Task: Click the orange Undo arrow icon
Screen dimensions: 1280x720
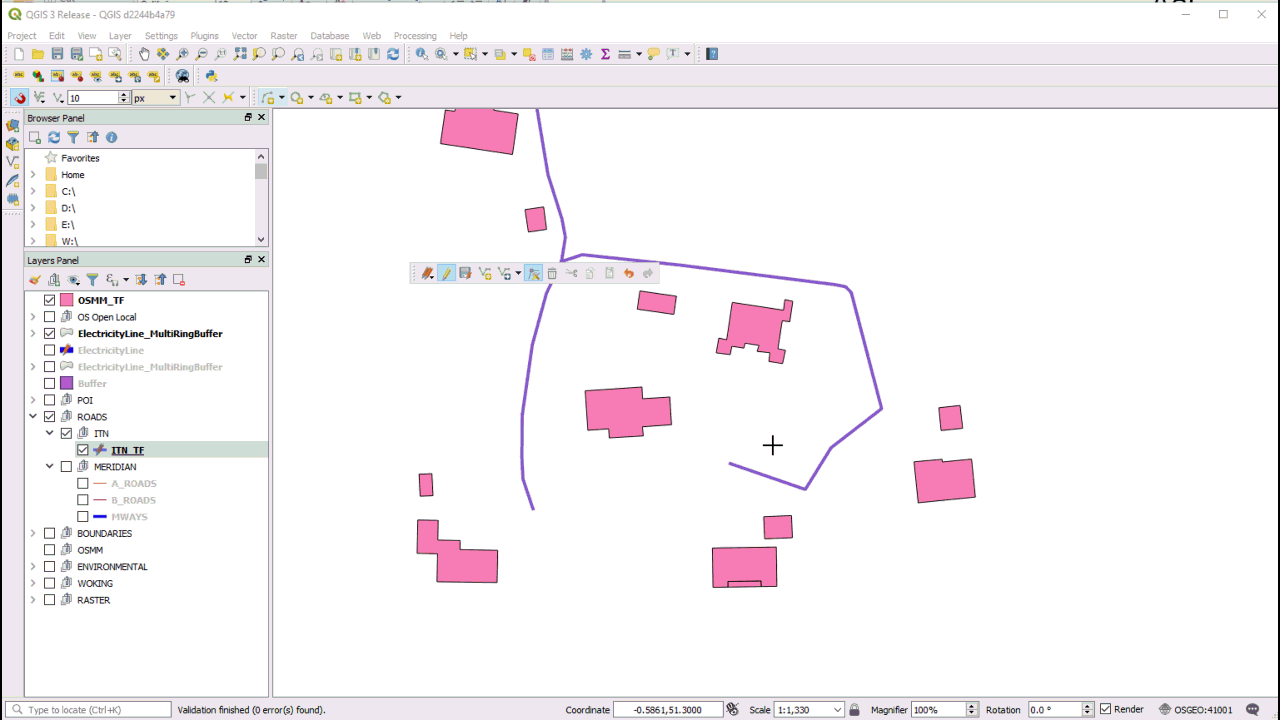Action: tap(628, 273)
